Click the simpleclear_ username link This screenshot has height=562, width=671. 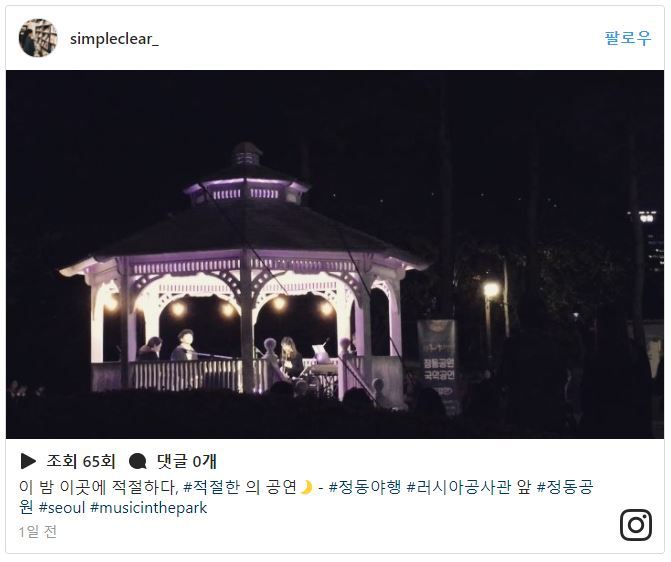coord(114,39)
